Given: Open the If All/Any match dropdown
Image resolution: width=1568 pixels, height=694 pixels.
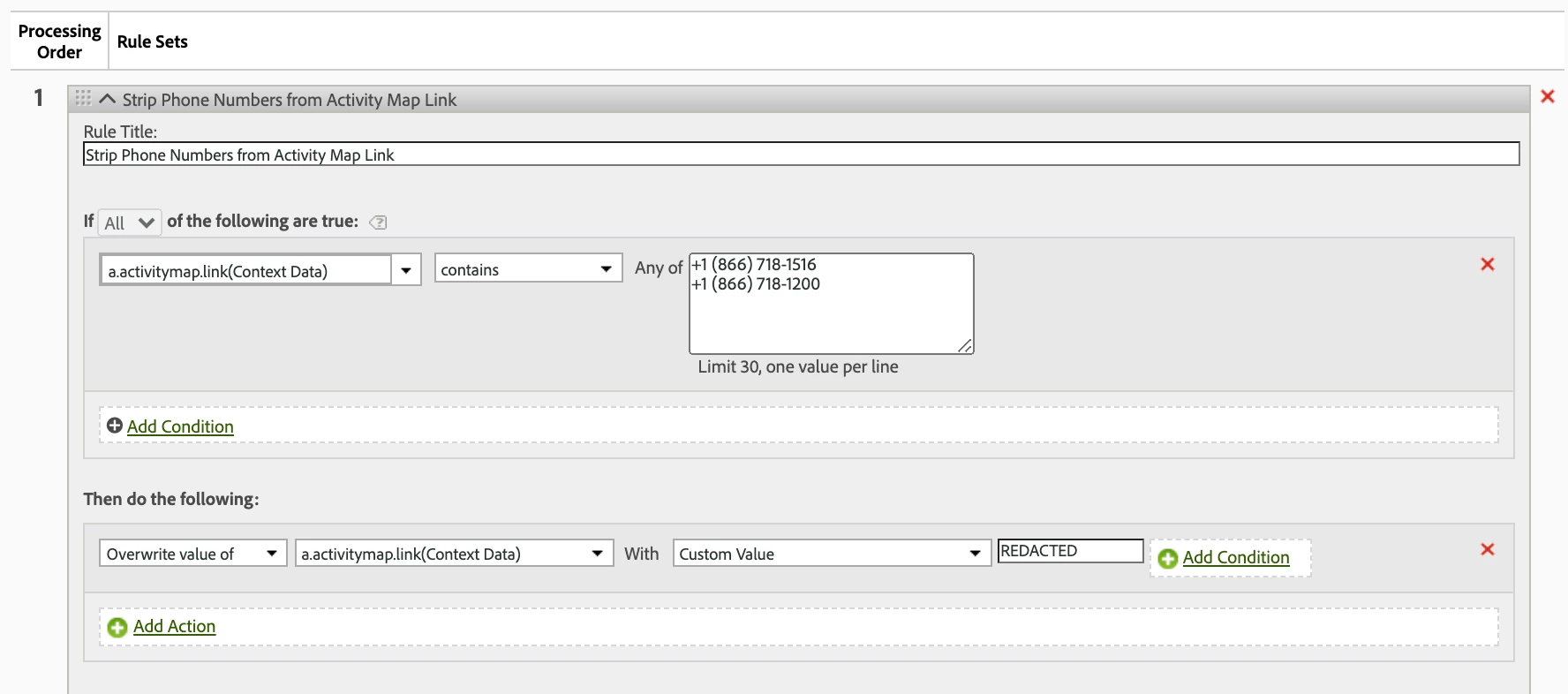Looking at the screenshot, I should (130, 223).
